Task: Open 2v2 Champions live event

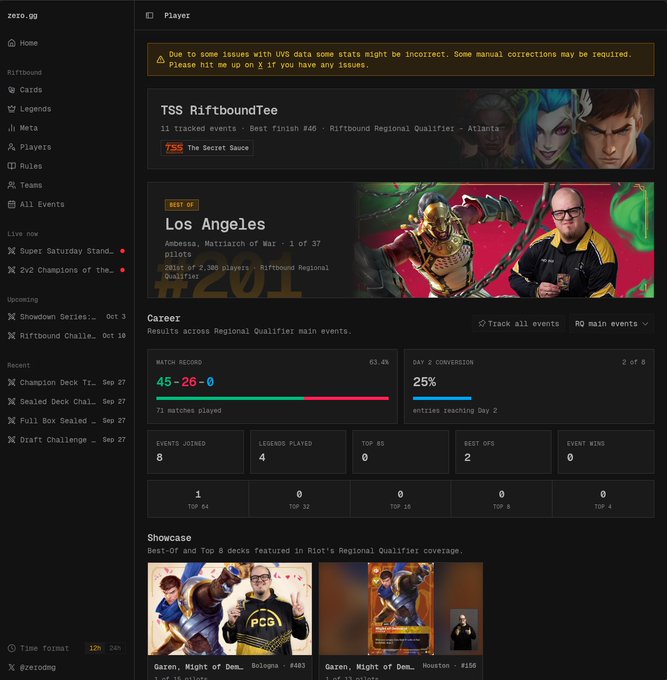Action: 66,270
